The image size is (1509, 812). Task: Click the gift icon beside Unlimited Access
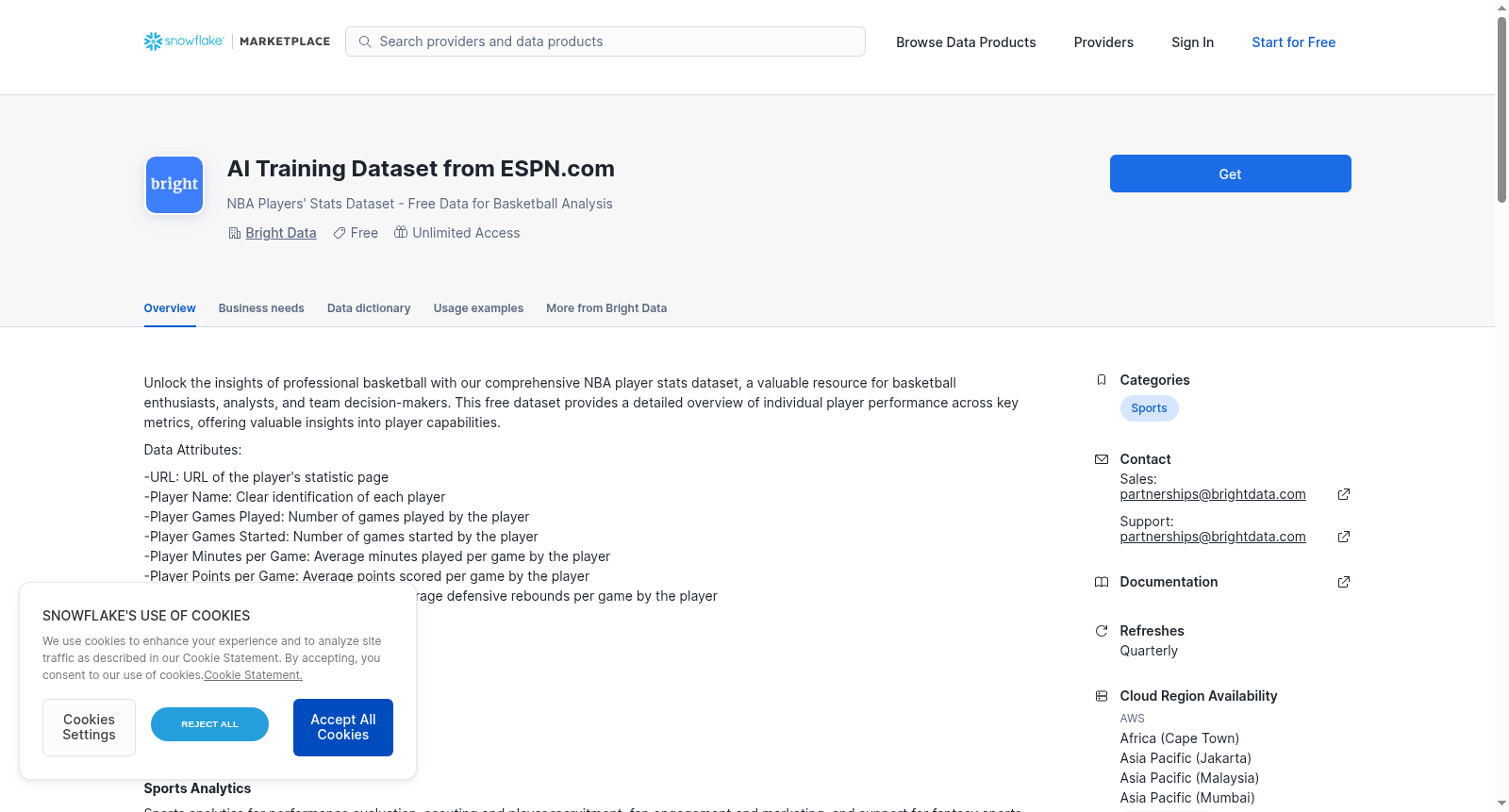tap(401, 232)
